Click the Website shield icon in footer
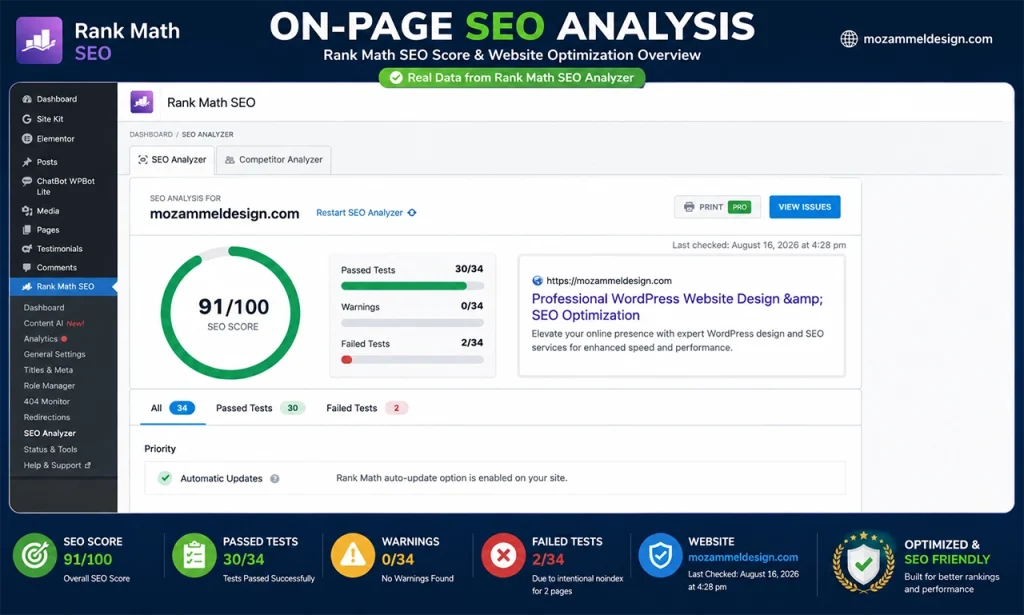 (660, 556)
